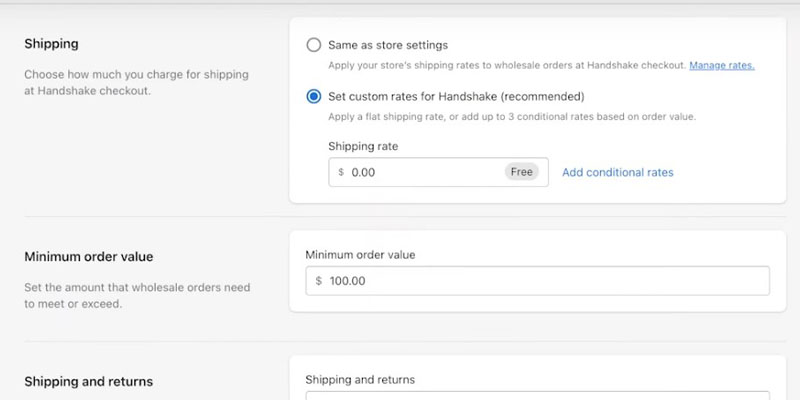Click the dollar sign in Minimum order field
800x400 pixels.
tap(319, 281)
